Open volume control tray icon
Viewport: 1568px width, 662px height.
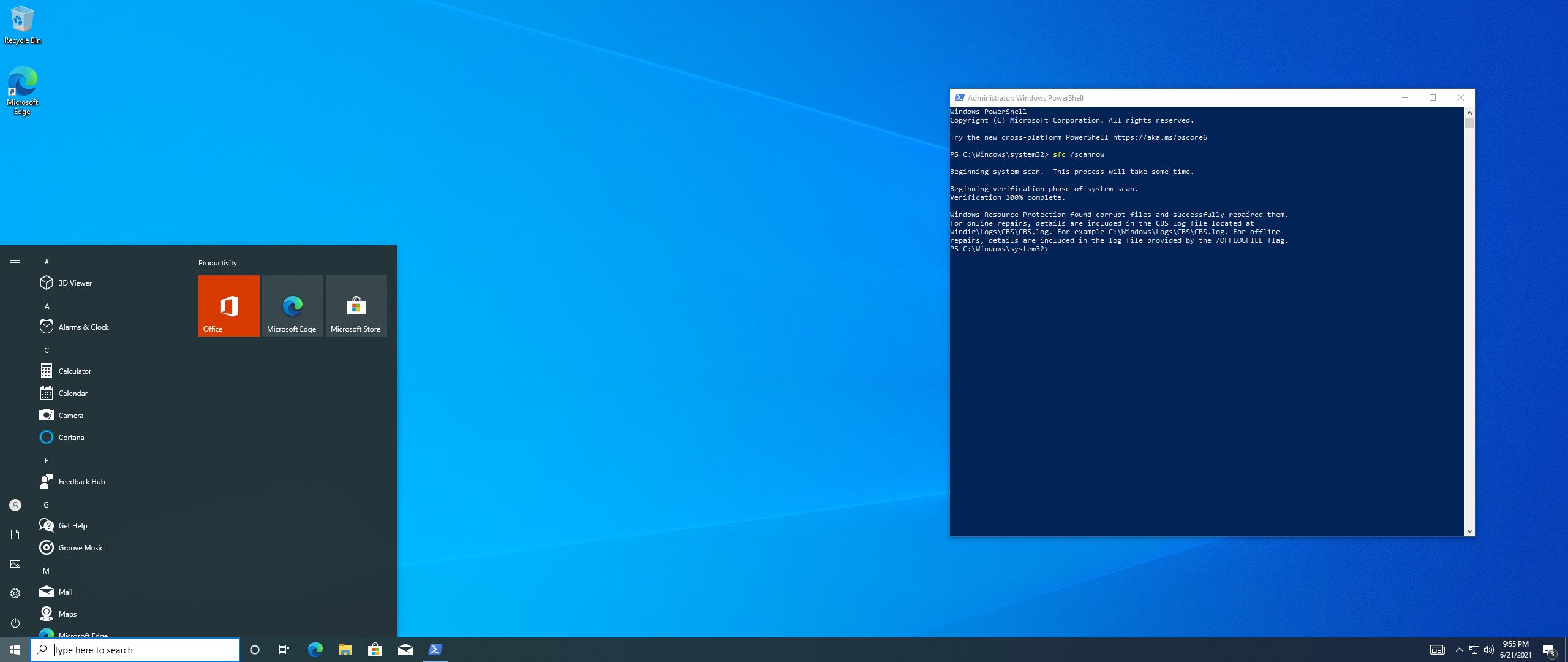(1489, 650)
